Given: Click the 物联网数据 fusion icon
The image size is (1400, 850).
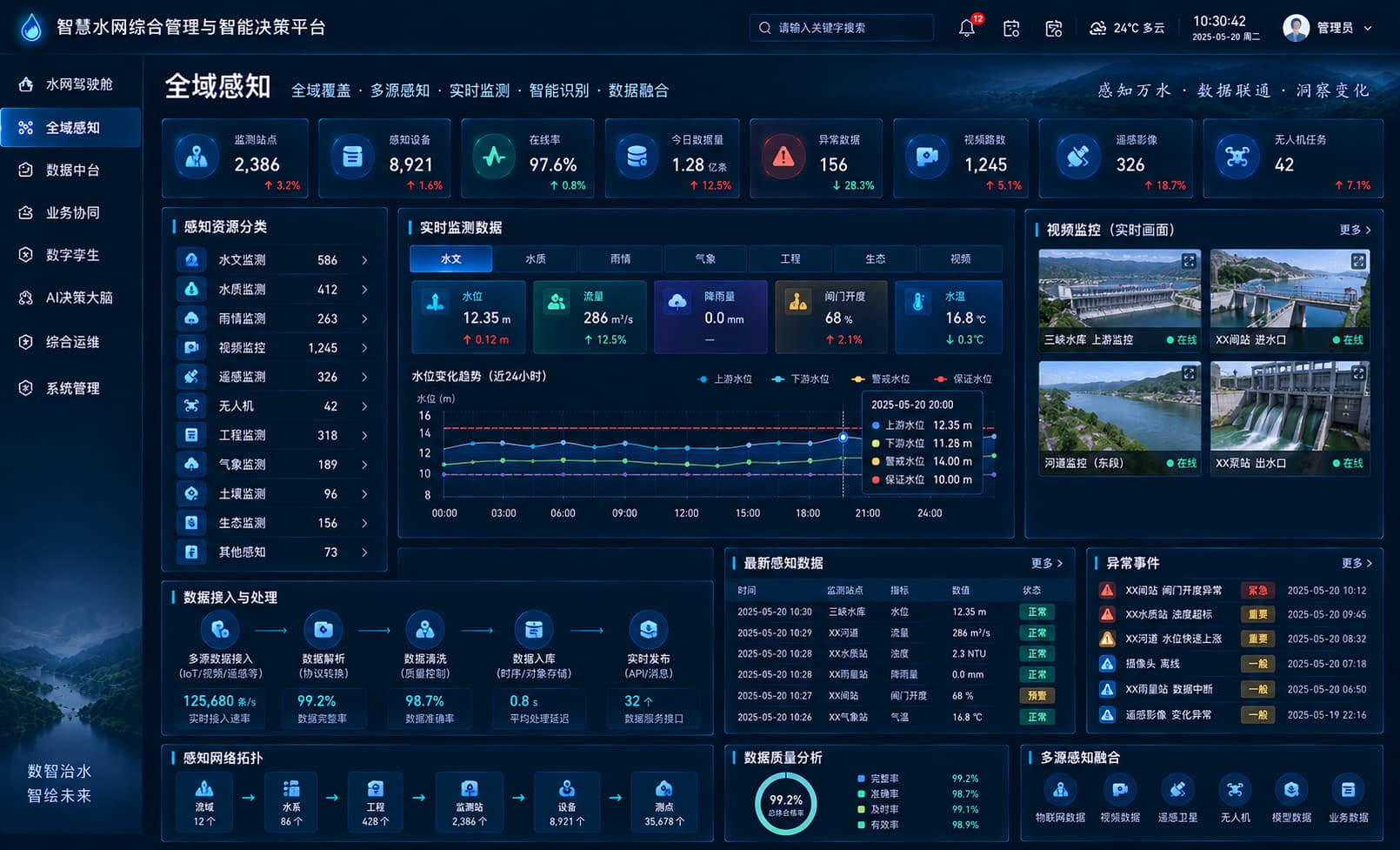Looking at the screenshot, I should 1060,790.
